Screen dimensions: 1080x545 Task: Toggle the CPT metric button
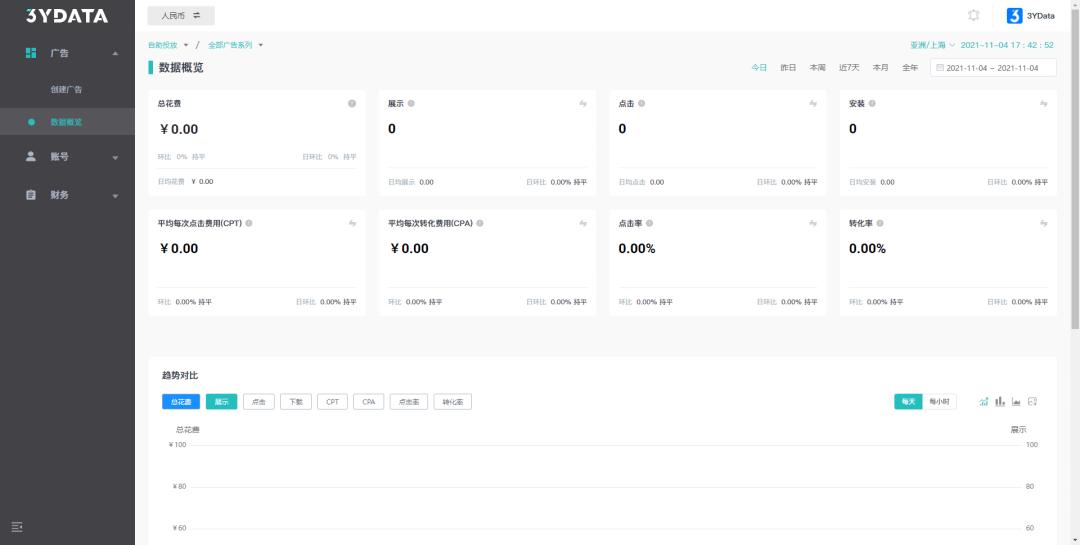pos(332,402)
